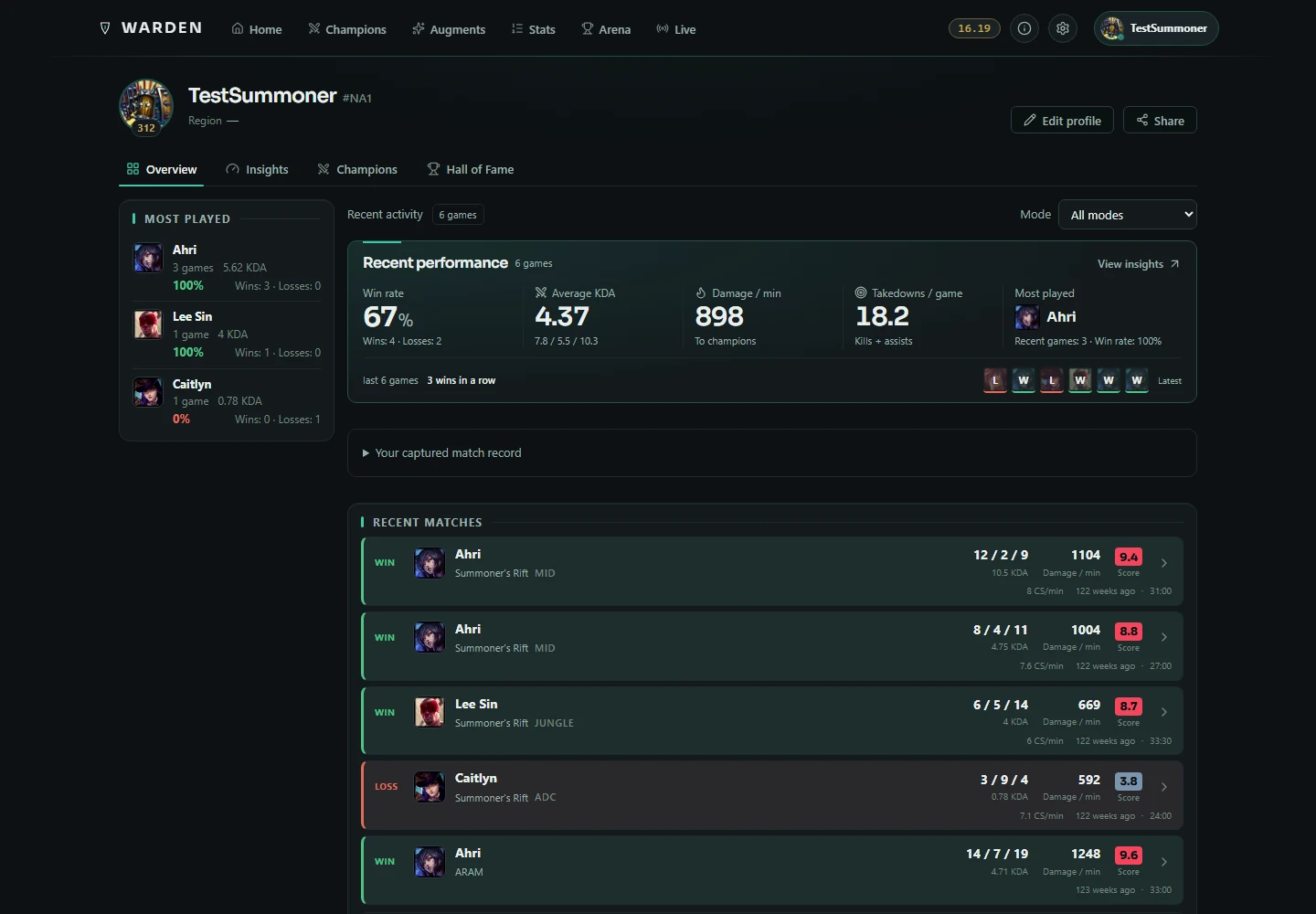This screenshot has height=914, width=1316.
Task: Open Augments in the top navigation
Action: click(449, 29)
